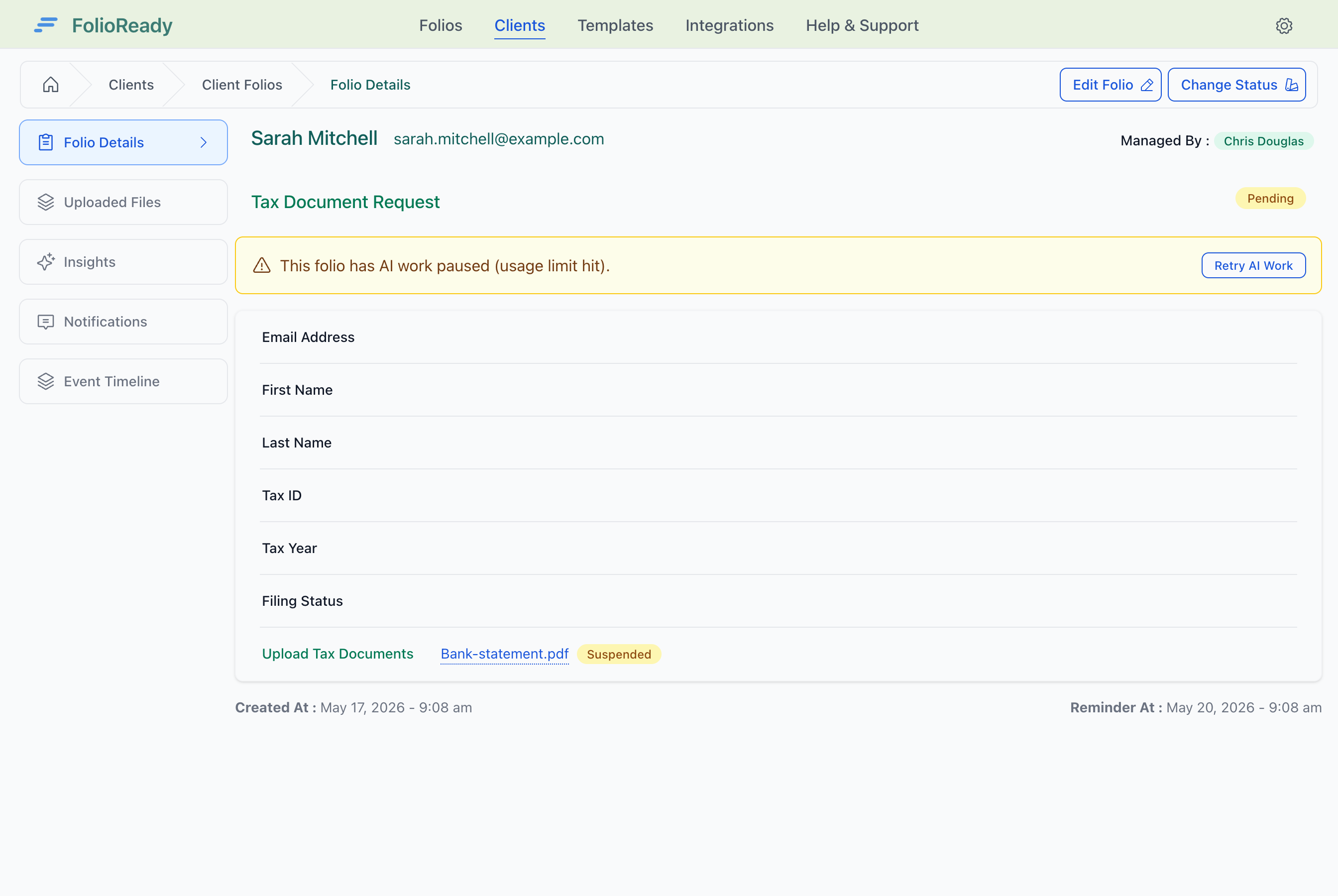
Task: Click the AI work paused warning message
Action: tap(445, 266)
